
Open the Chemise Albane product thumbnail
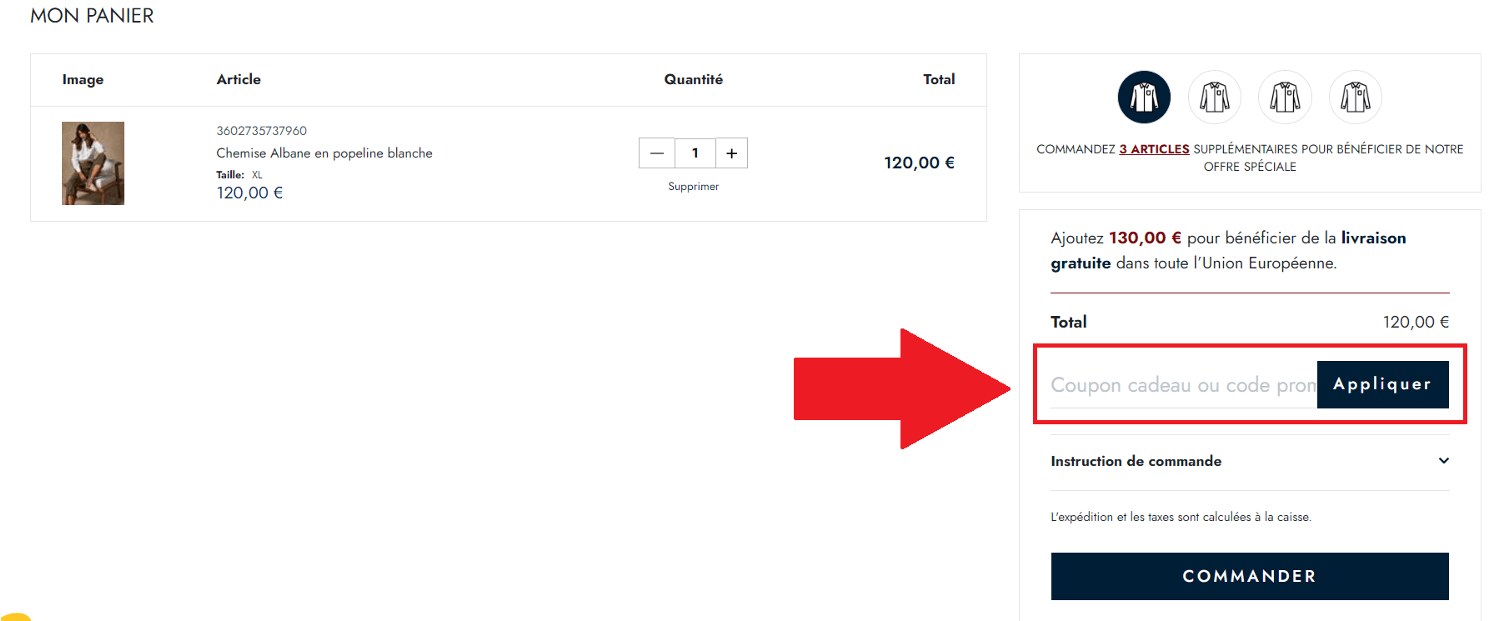pos(93,163)
